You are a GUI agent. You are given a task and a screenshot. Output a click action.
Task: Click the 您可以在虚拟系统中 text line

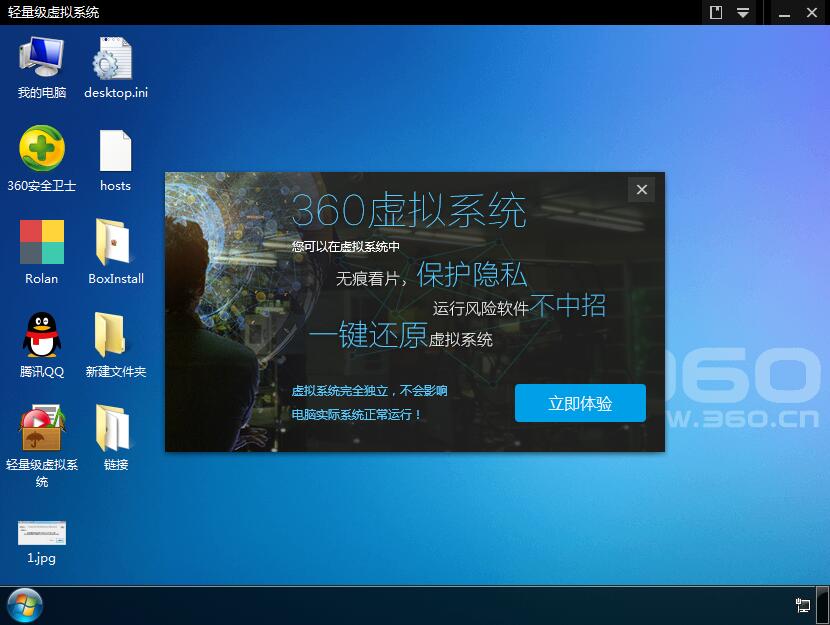pos(346,247)
